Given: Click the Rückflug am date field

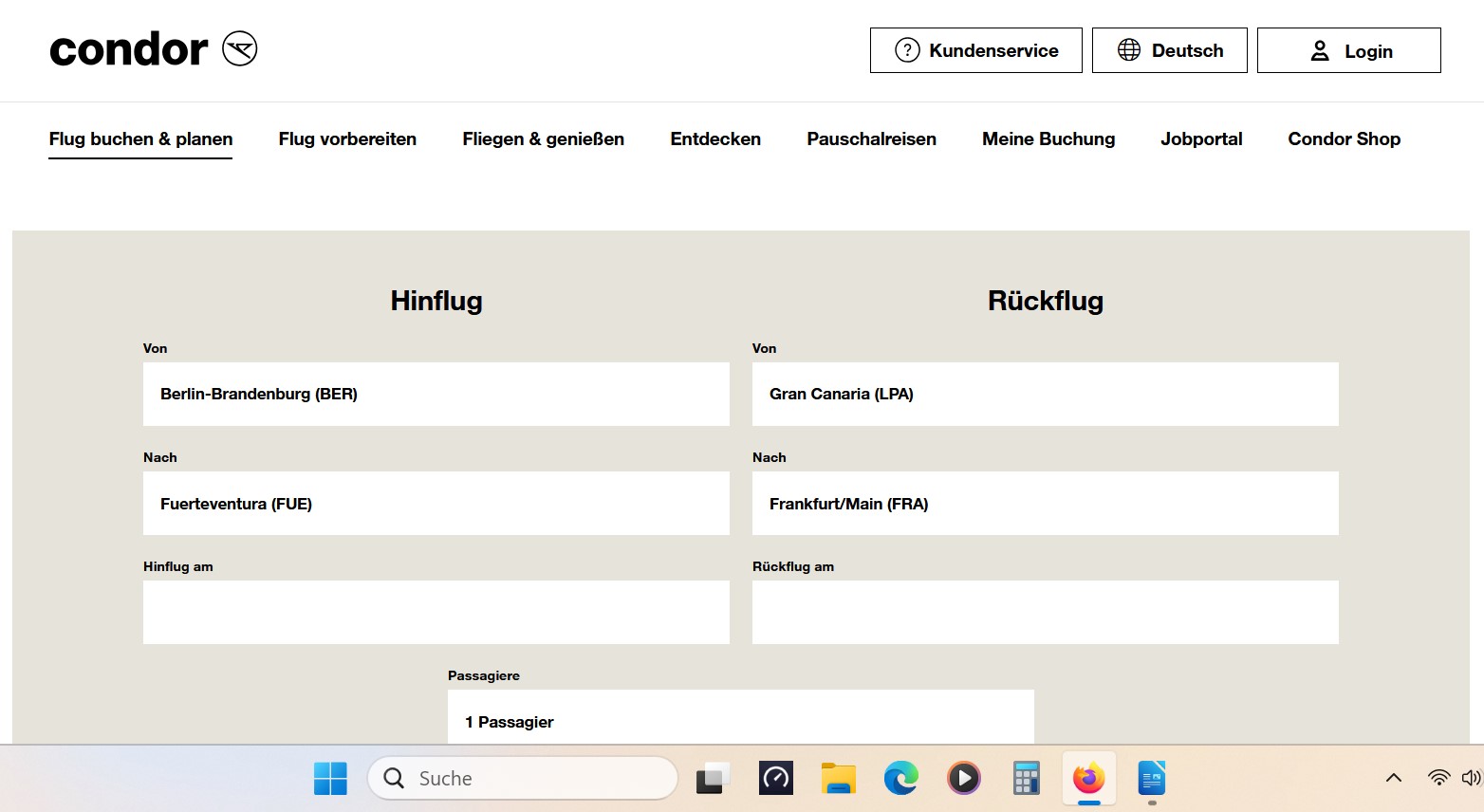Looking at the screenshot, I should [x=1045, y=612].
